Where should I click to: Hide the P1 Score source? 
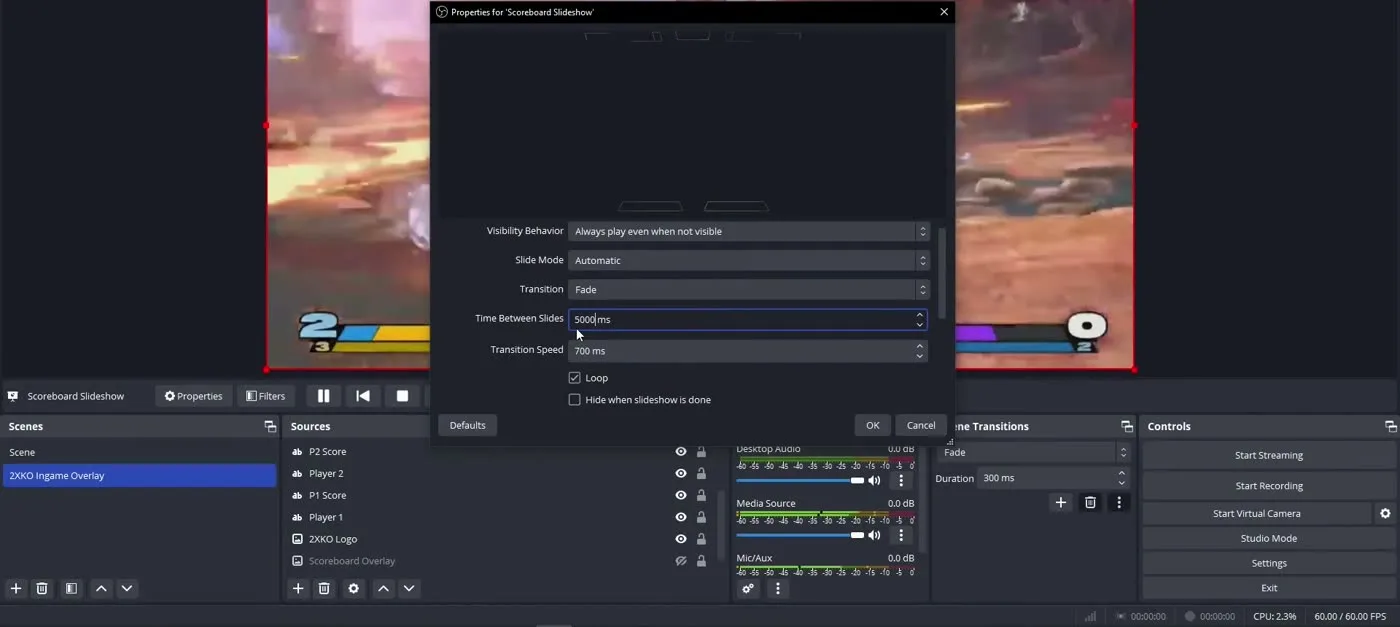click(x=681, y=496)
